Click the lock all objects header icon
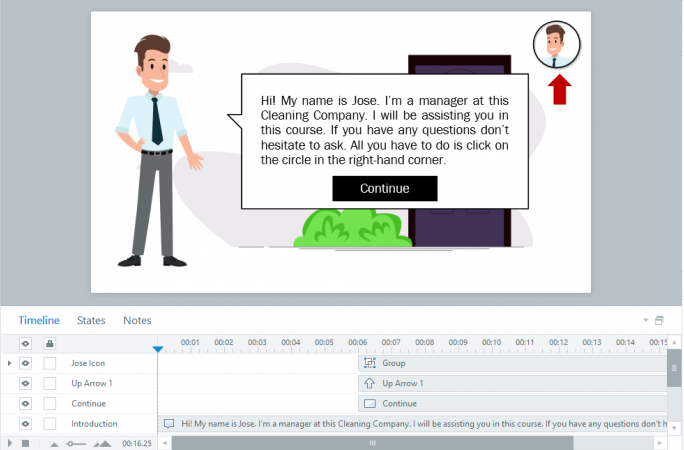Image resolution: width=684 pixels, height=450 pixels. tap(49, 344)
